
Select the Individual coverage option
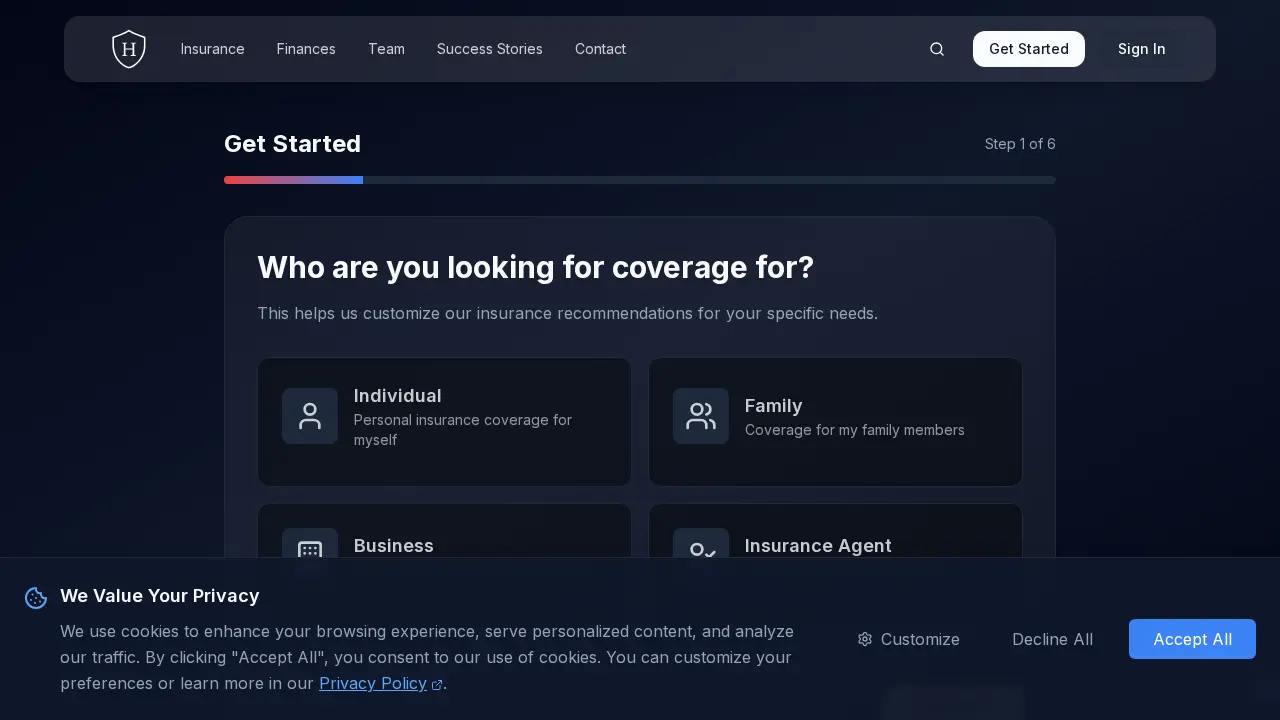[444, 422]
